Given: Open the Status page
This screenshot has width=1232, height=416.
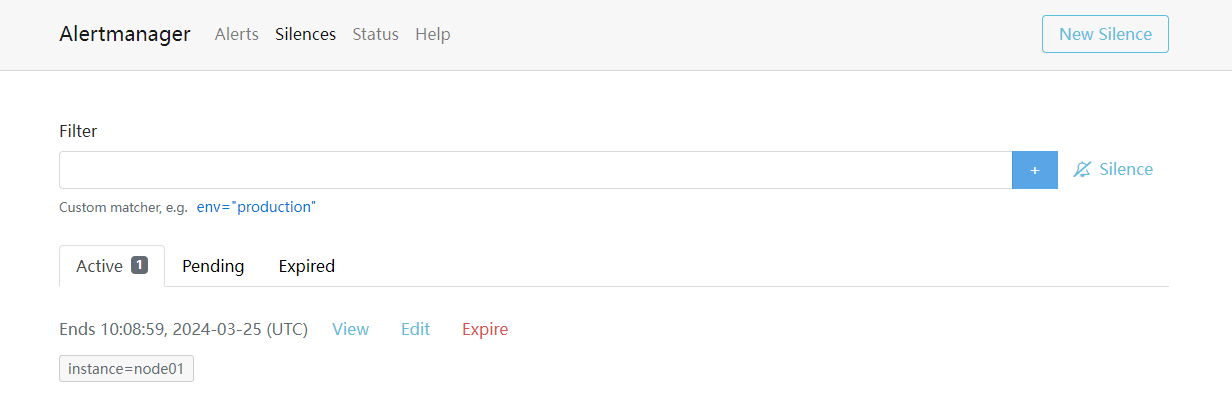Looking at the screenshot, I should [375, 34].
